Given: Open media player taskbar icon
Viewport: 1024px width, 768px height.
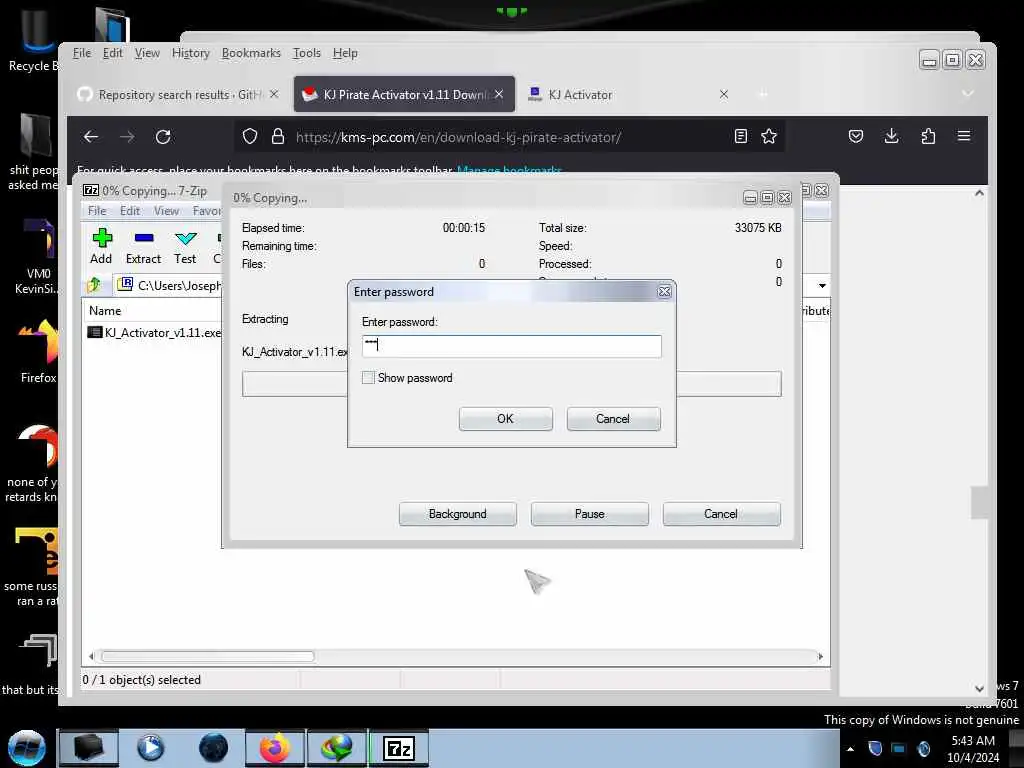Looking at the screenshot, I should click(151, 748).
